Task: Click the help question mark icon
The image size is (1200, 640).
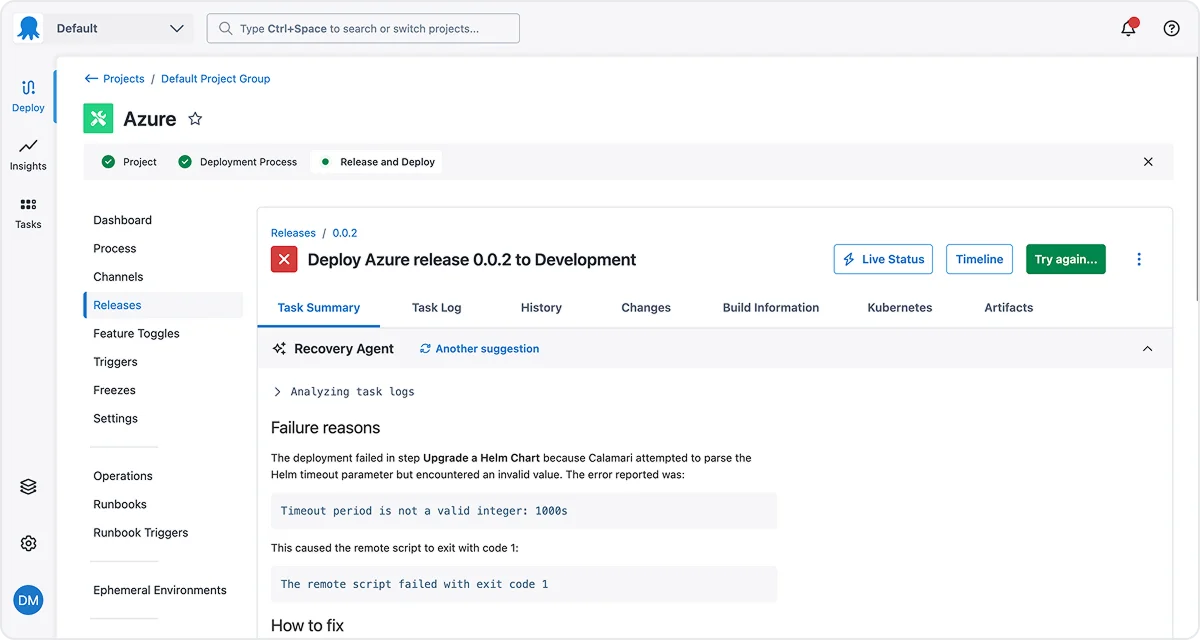Action: [1171, 28]
